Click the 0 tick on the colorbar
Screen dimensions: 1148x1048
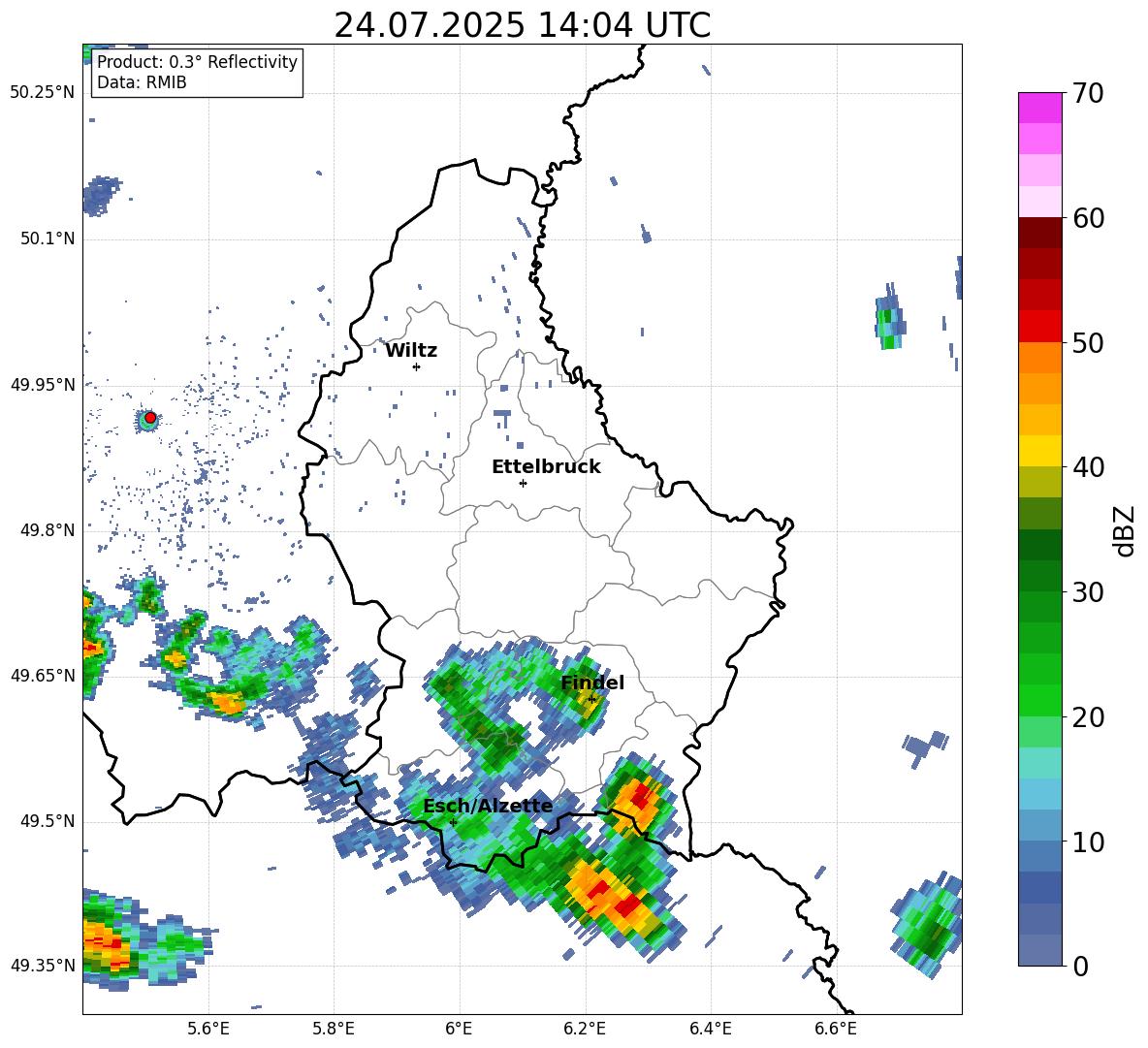point(1081,966)
